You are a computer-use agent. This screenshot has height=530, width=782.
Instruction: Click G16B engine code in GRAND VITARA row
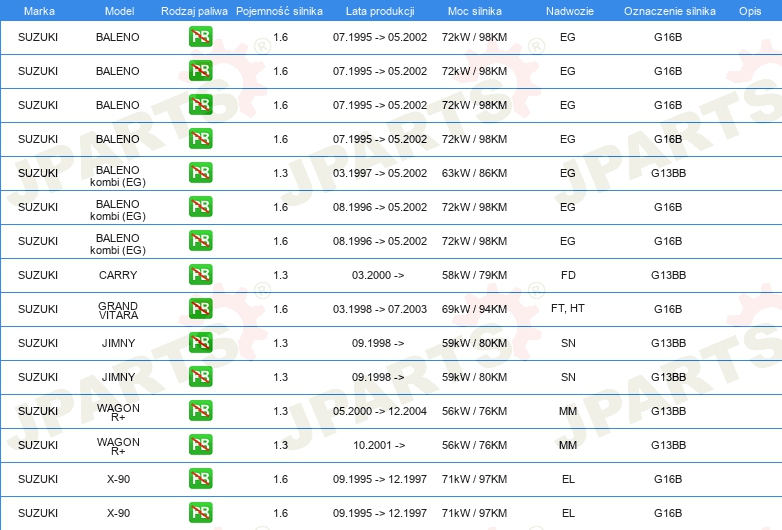pos(668,309)
